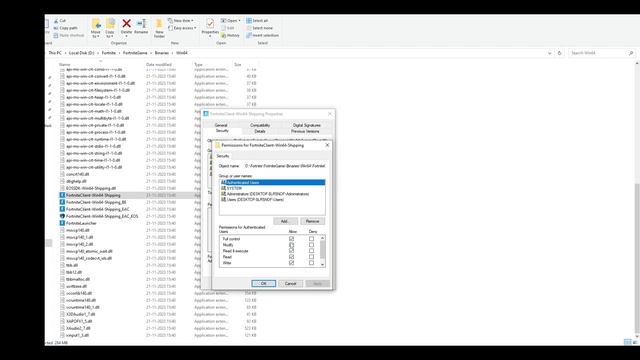640x360 pixels.
Task: Click the Rename icon in ribbon
Action: tap(141, 24)
